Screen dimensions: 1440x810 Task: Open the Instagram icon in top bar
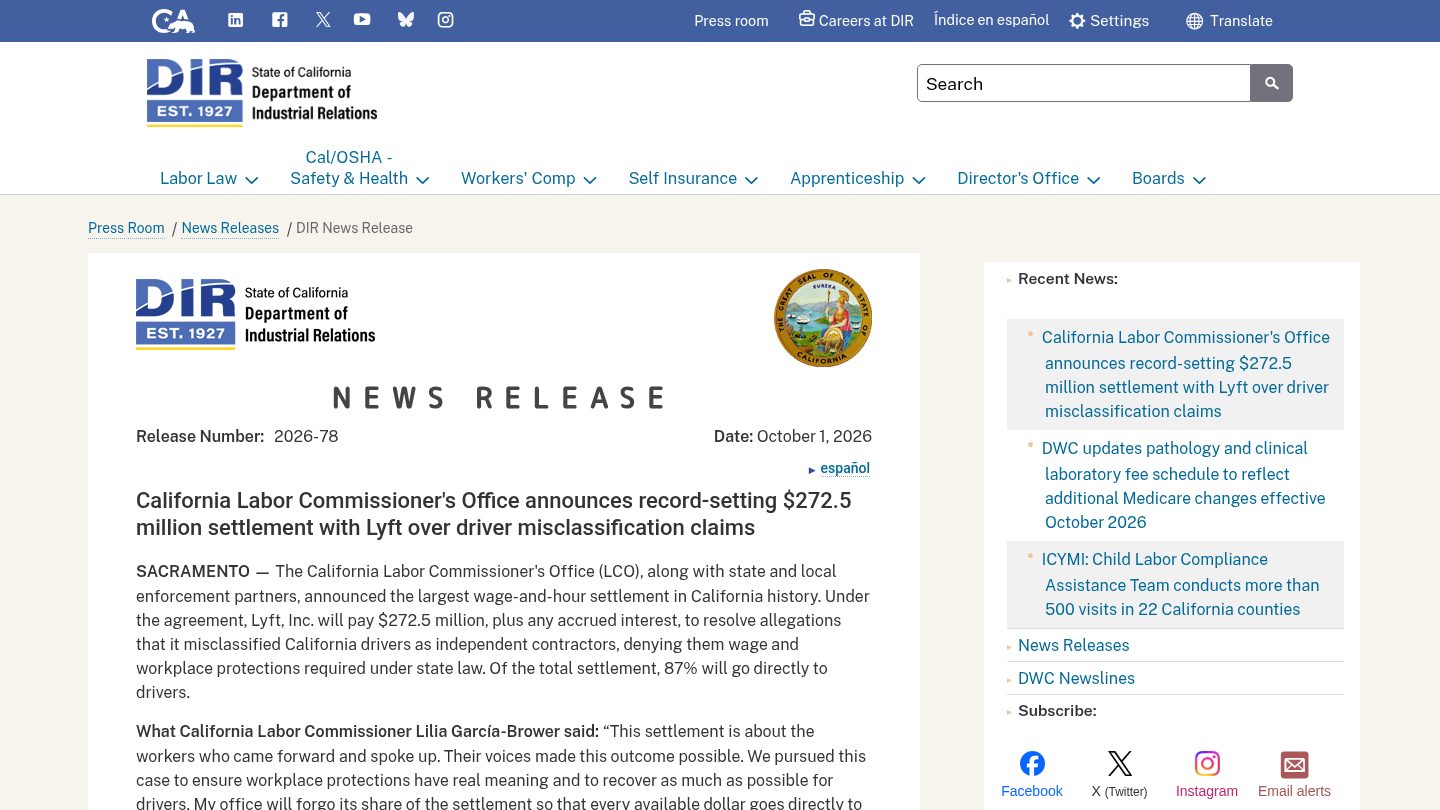(446, 20)
